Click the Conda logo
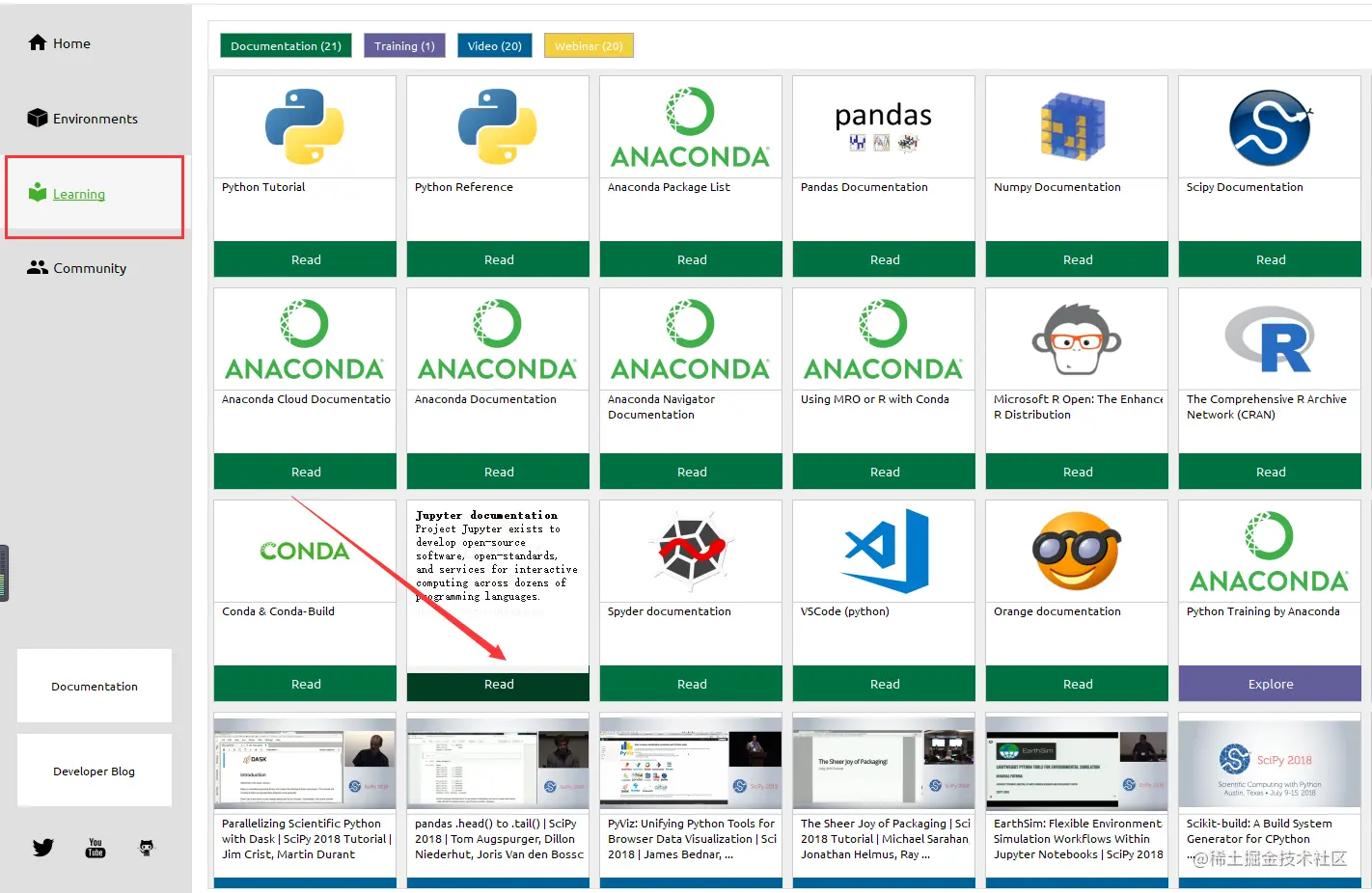Viewport: 1372px width, 893px height. 305,551
